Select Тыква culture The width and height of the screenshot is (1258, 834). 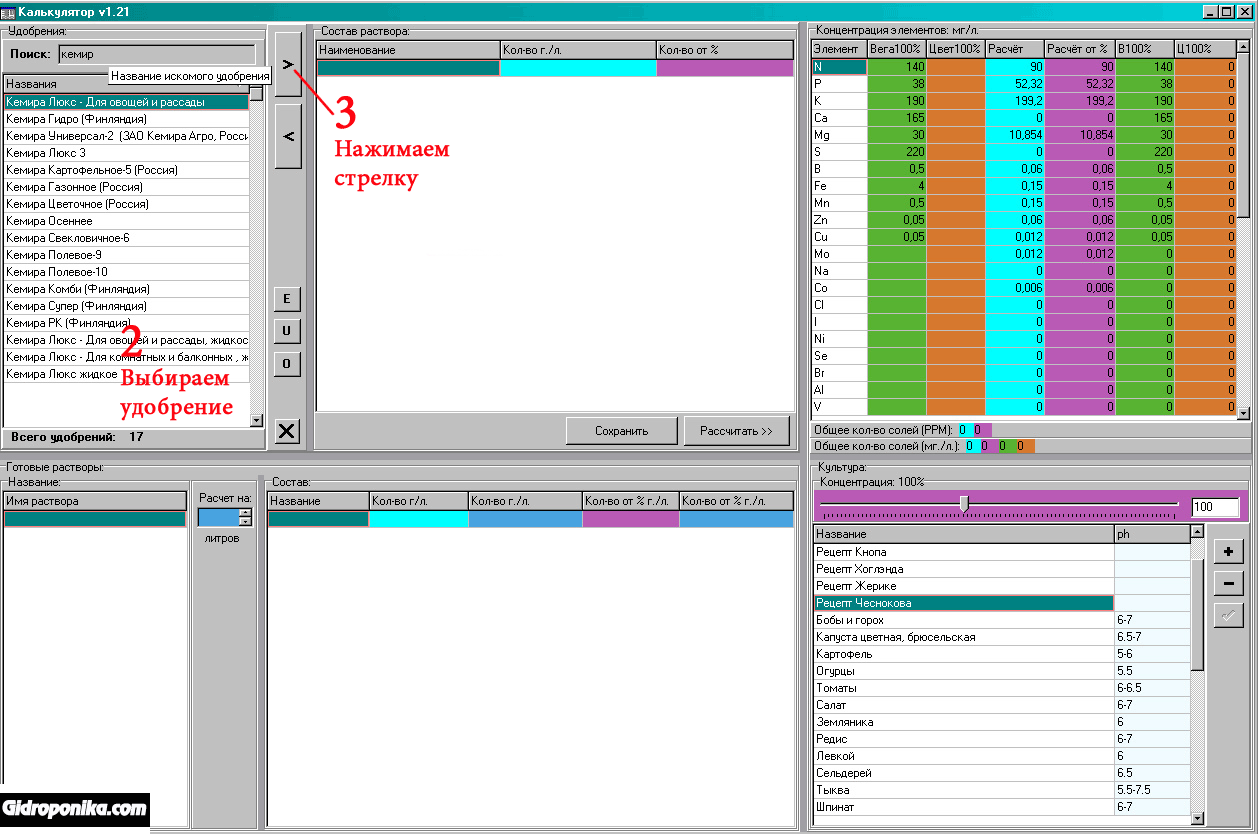pos(964,790)
